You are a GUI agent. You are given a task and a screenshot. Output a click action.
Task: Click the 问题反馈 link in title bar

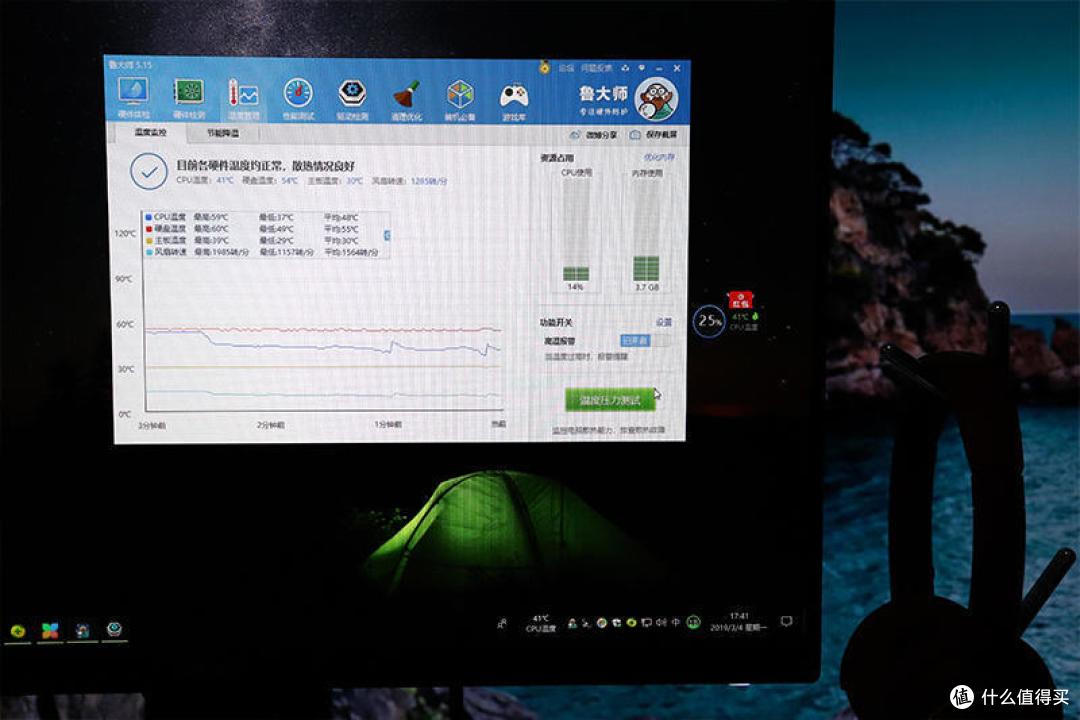click(x=596, y=68)
